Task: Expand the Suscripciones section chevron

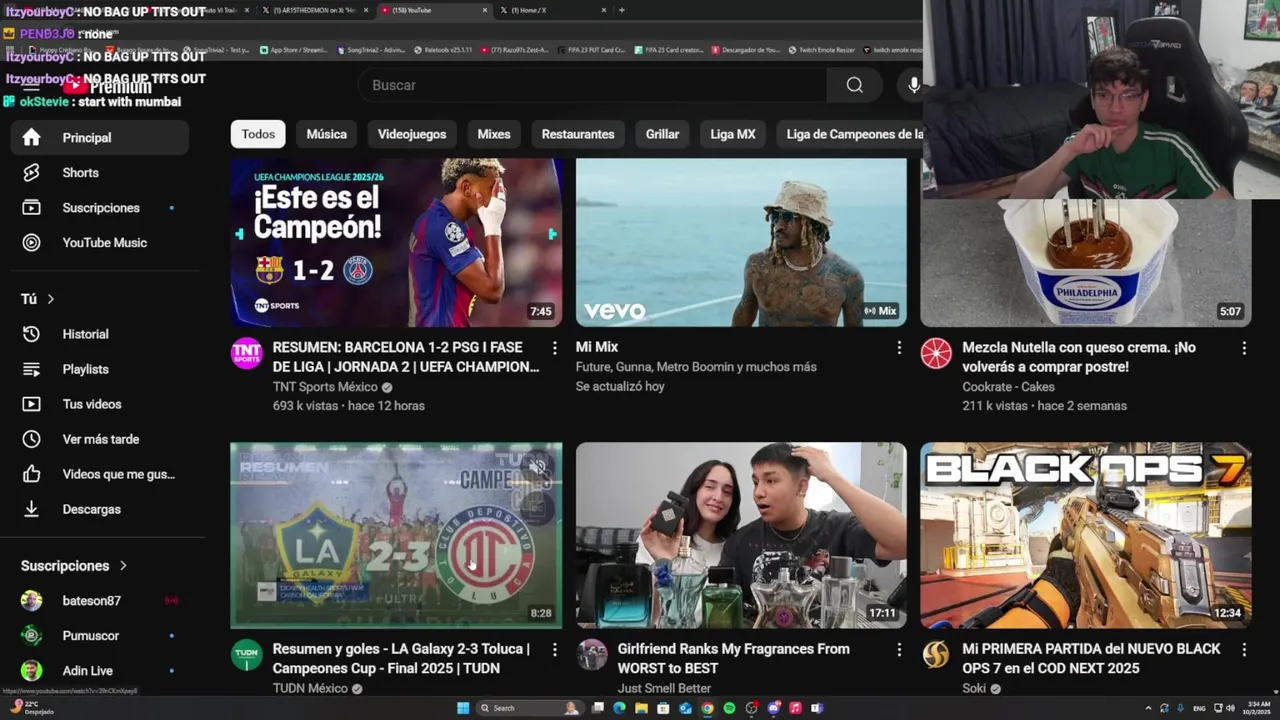Action: (x=123, y=566)
